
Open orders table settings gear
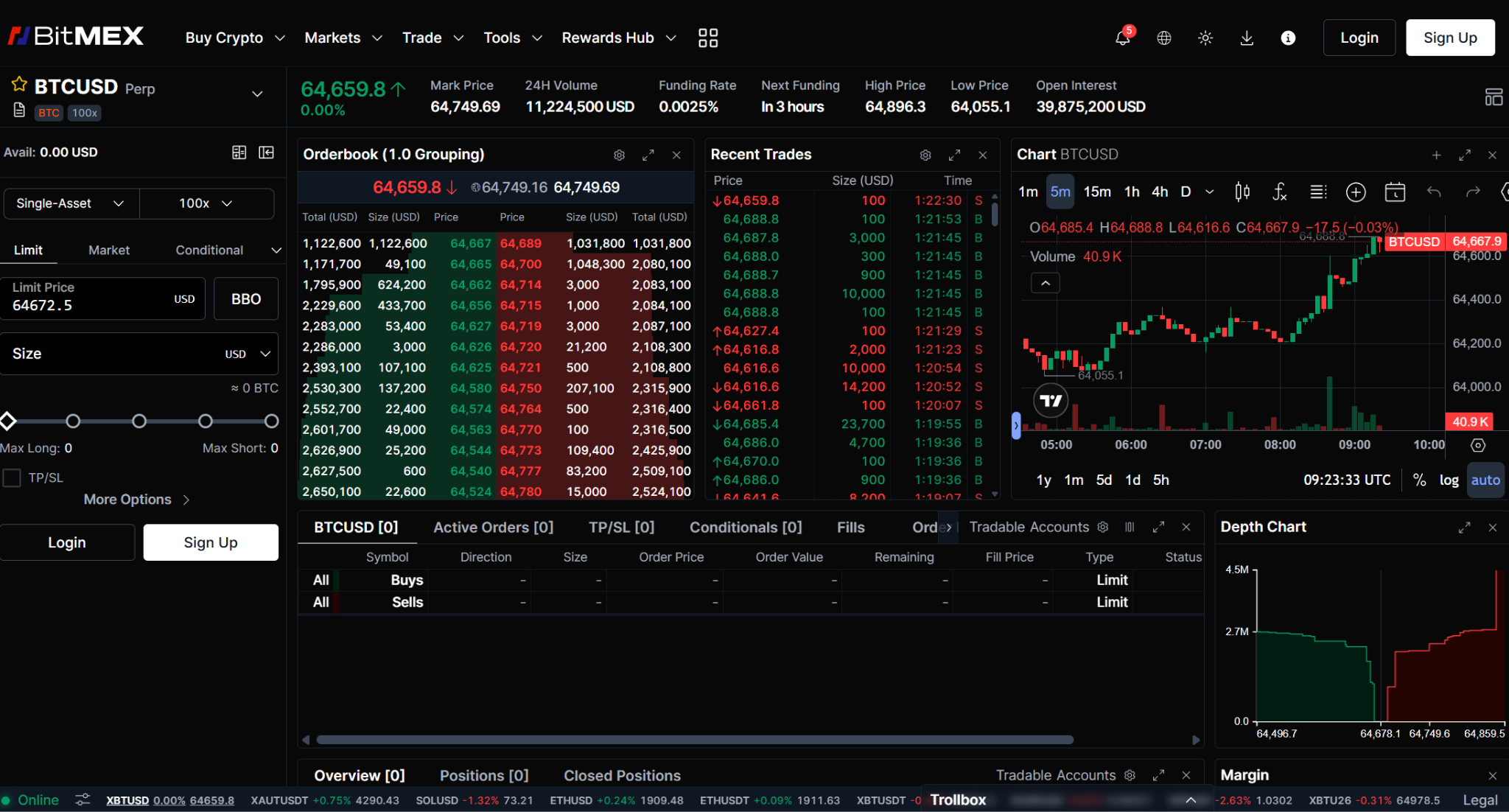[x=1102, y=527]
